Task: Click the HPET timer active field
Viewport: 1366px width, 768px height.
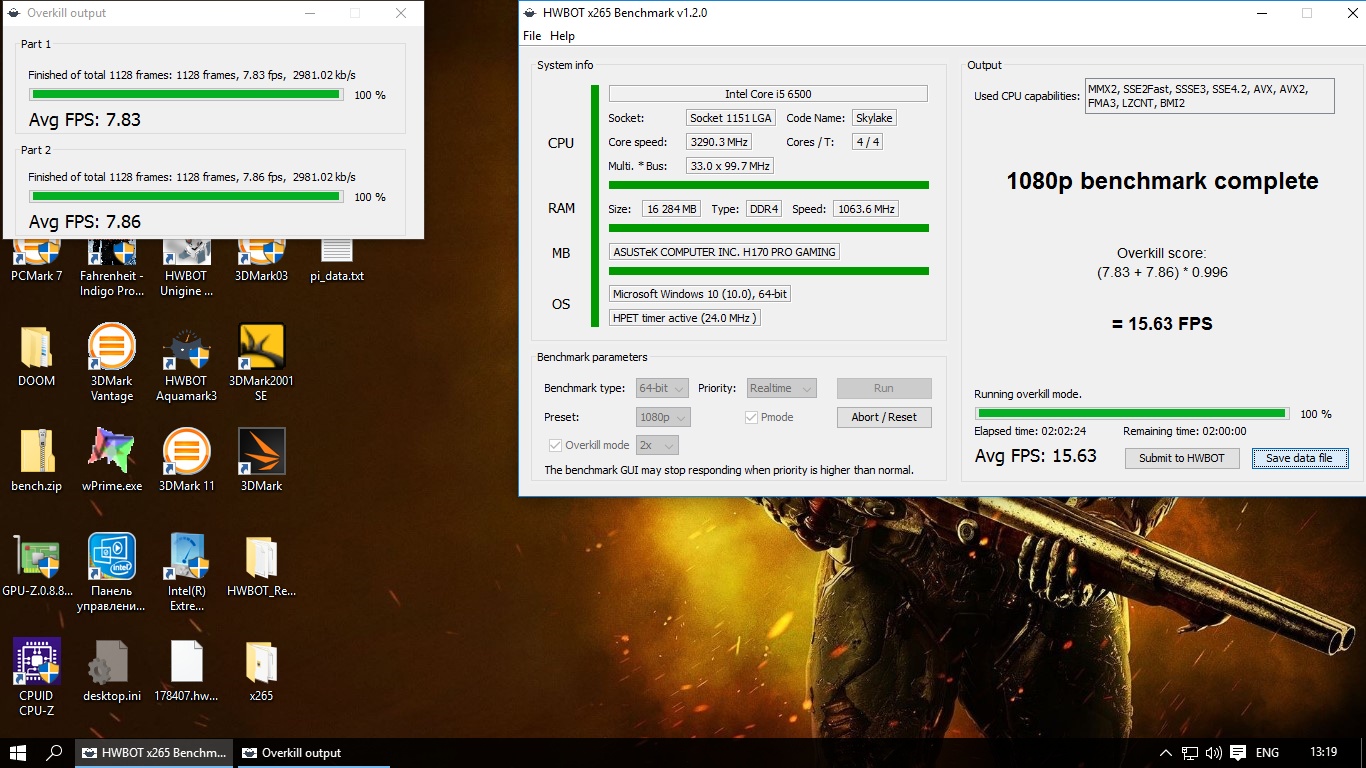Action: [685, 318]
